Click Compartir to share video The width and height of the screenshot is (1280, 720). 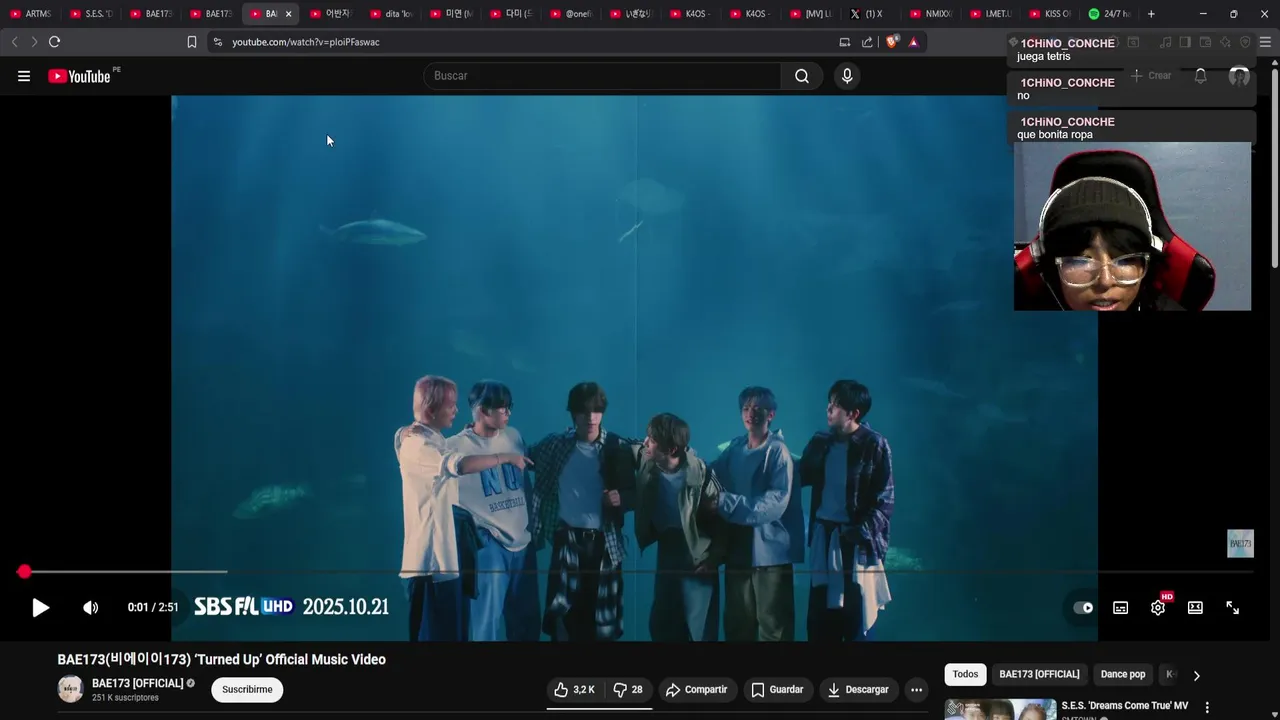pyautogui.click(x=697, y=690)
